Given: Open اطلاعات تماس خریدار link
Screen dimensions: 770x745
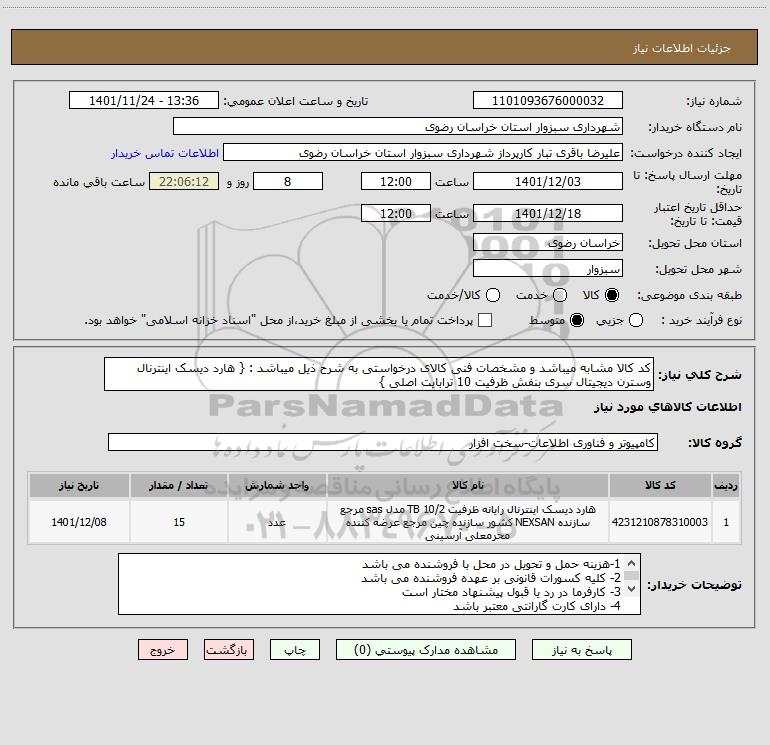Looking at the screenshot, I should [165, 153].
